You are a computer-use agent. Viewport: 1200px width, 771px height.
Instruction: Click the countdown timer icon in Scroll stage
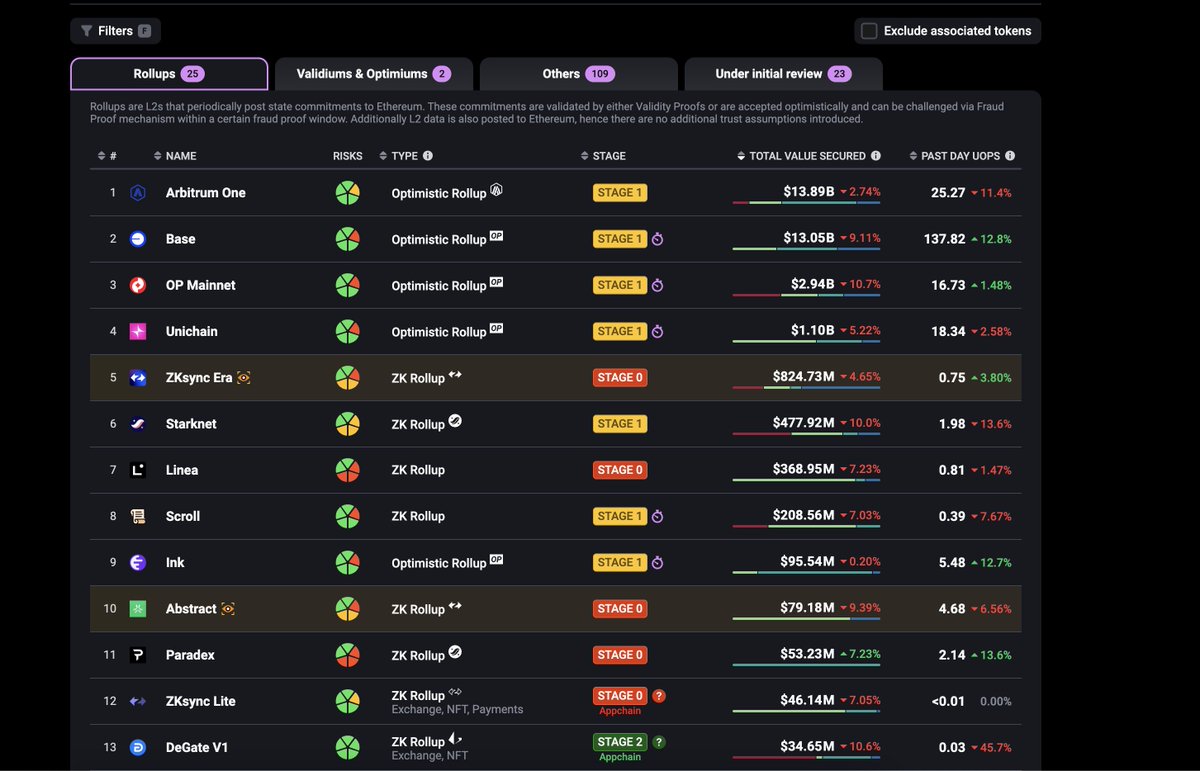pos(657,517)
